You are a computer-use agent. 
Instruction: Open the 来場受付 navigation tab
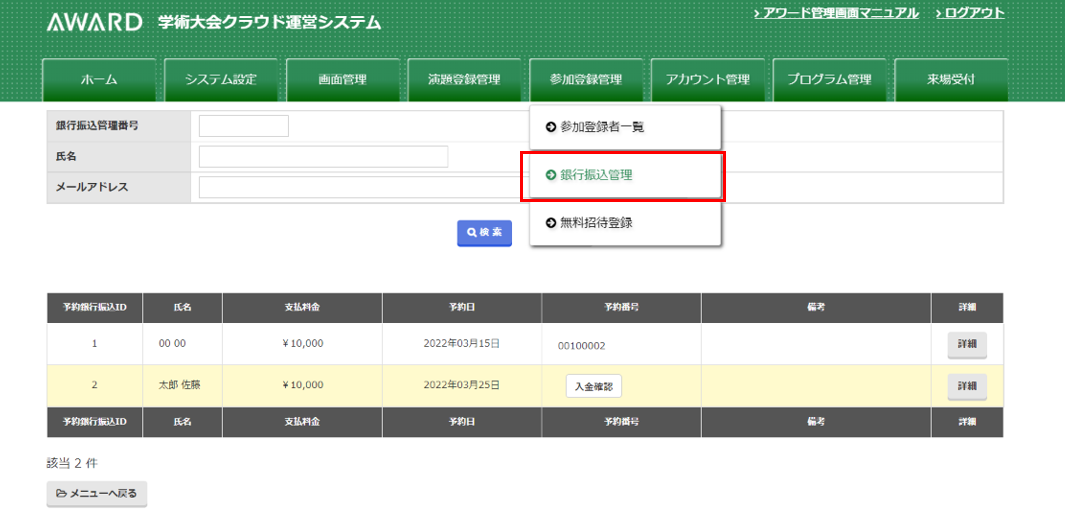pos(950,80)
